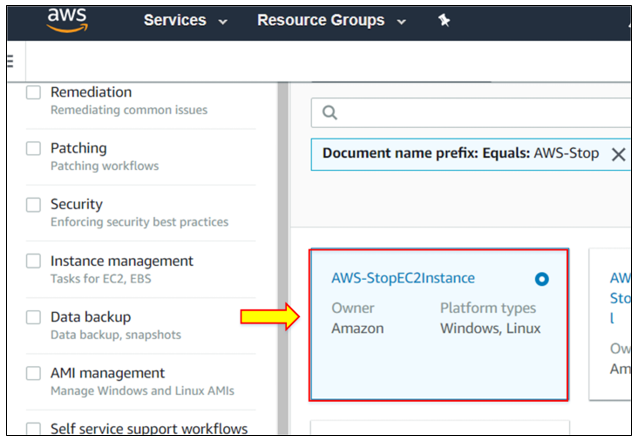The height and width of the screenshot is (442, 637).
Task: Click the pushpin shortcuts icon
Action: (444, 20)
